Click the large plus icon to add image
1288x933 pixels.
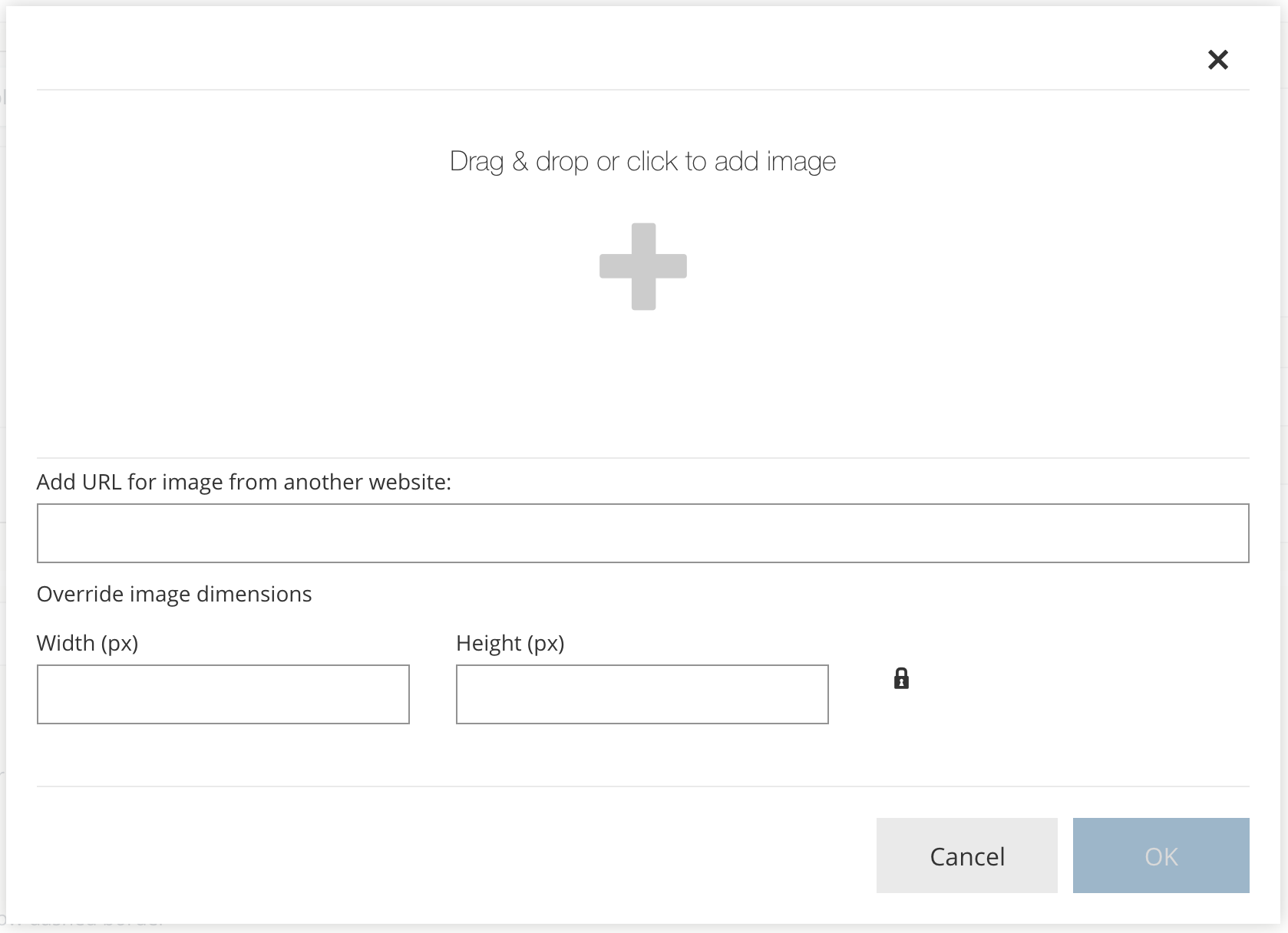click(x=643, y=266)
